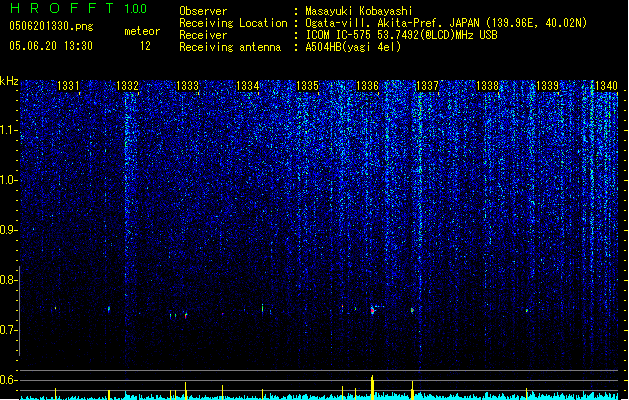Click the 0.6 kHz axis label
The image size is (629, 400).
pyautogui.click(x=8, y=380)
